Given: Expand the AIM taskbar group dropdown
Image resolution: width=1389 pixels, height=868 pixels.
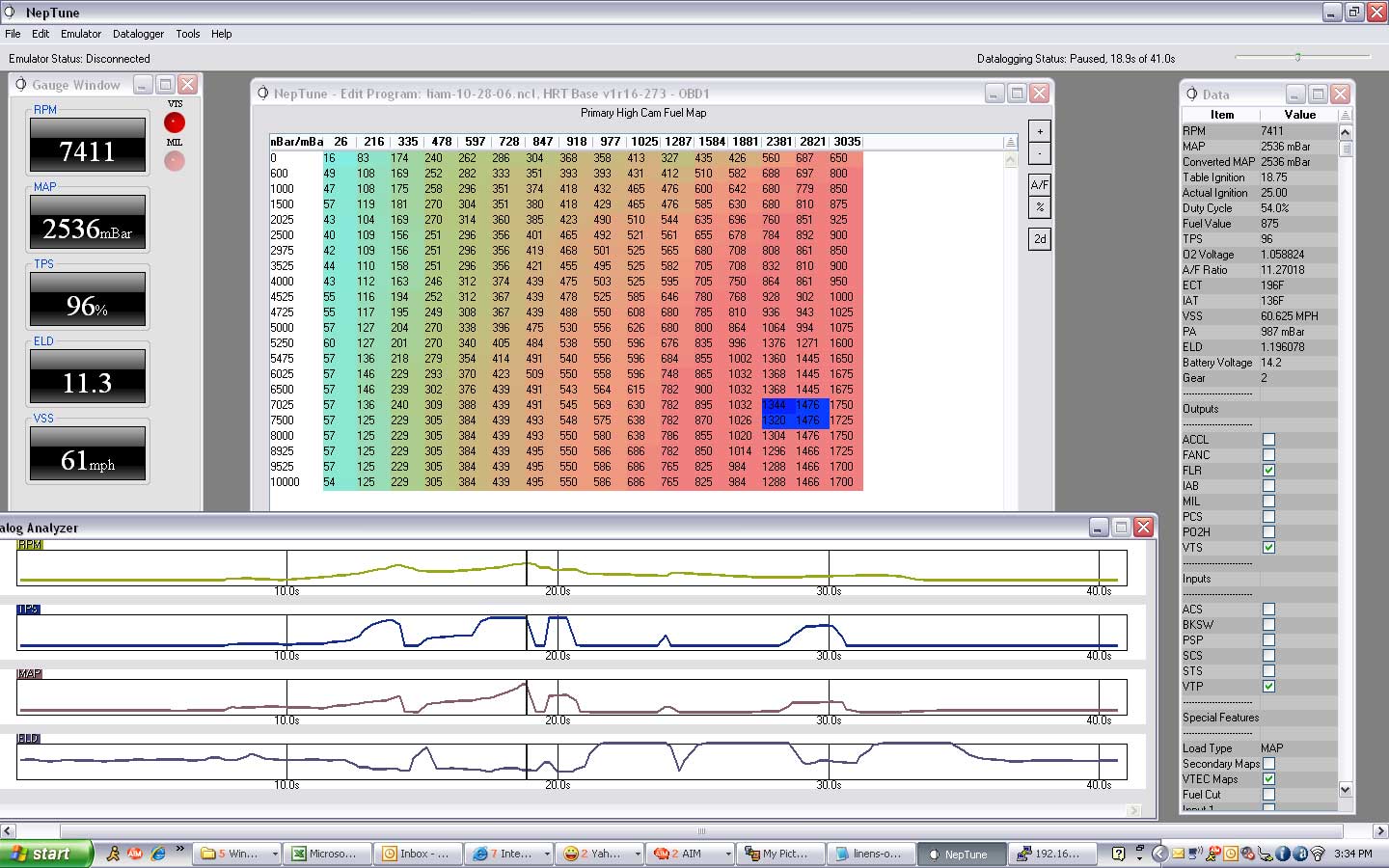Looking at the screenshot, I should coord(728,854).
